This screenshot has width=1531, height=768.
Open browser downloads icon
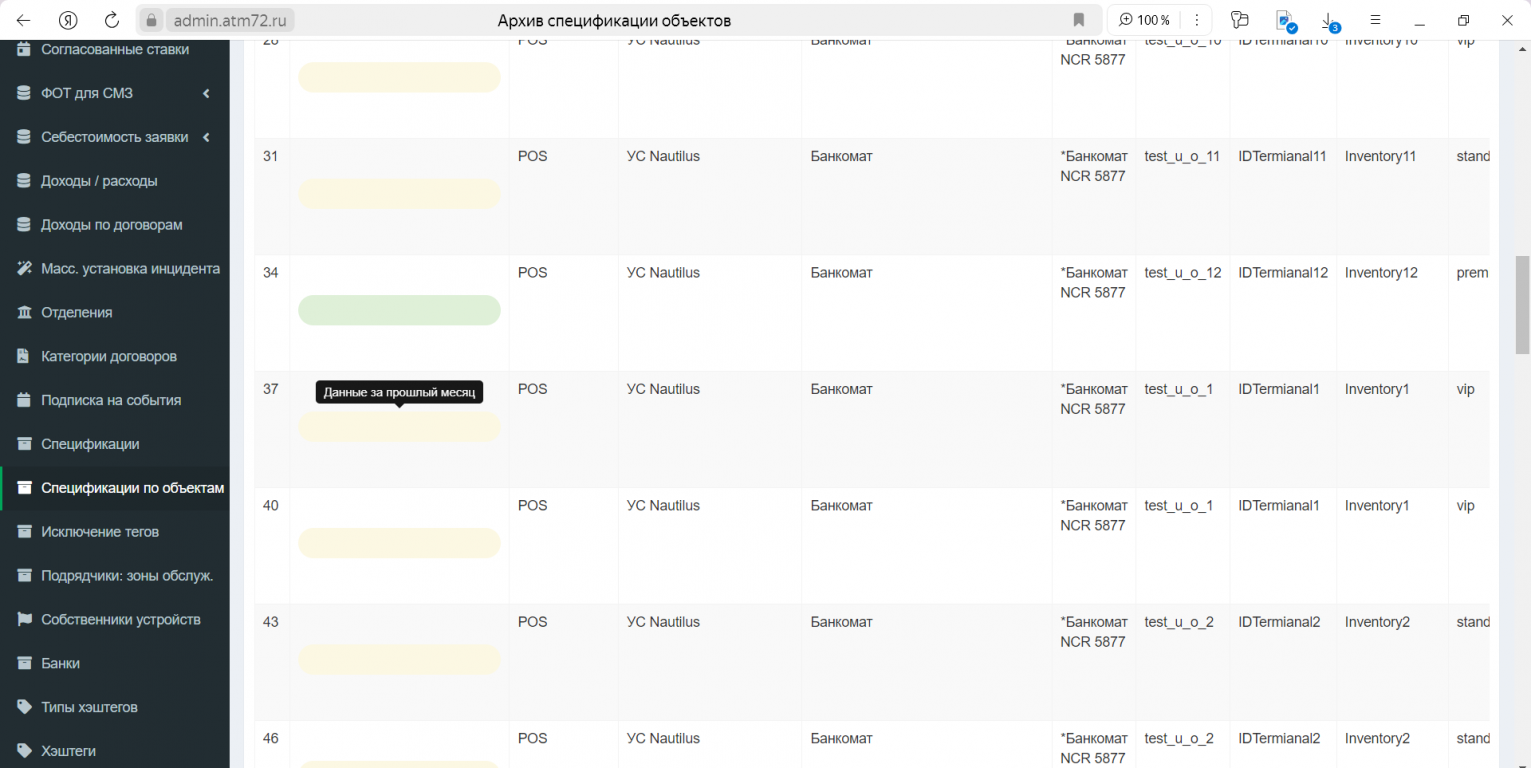[x=1329, y=20]
